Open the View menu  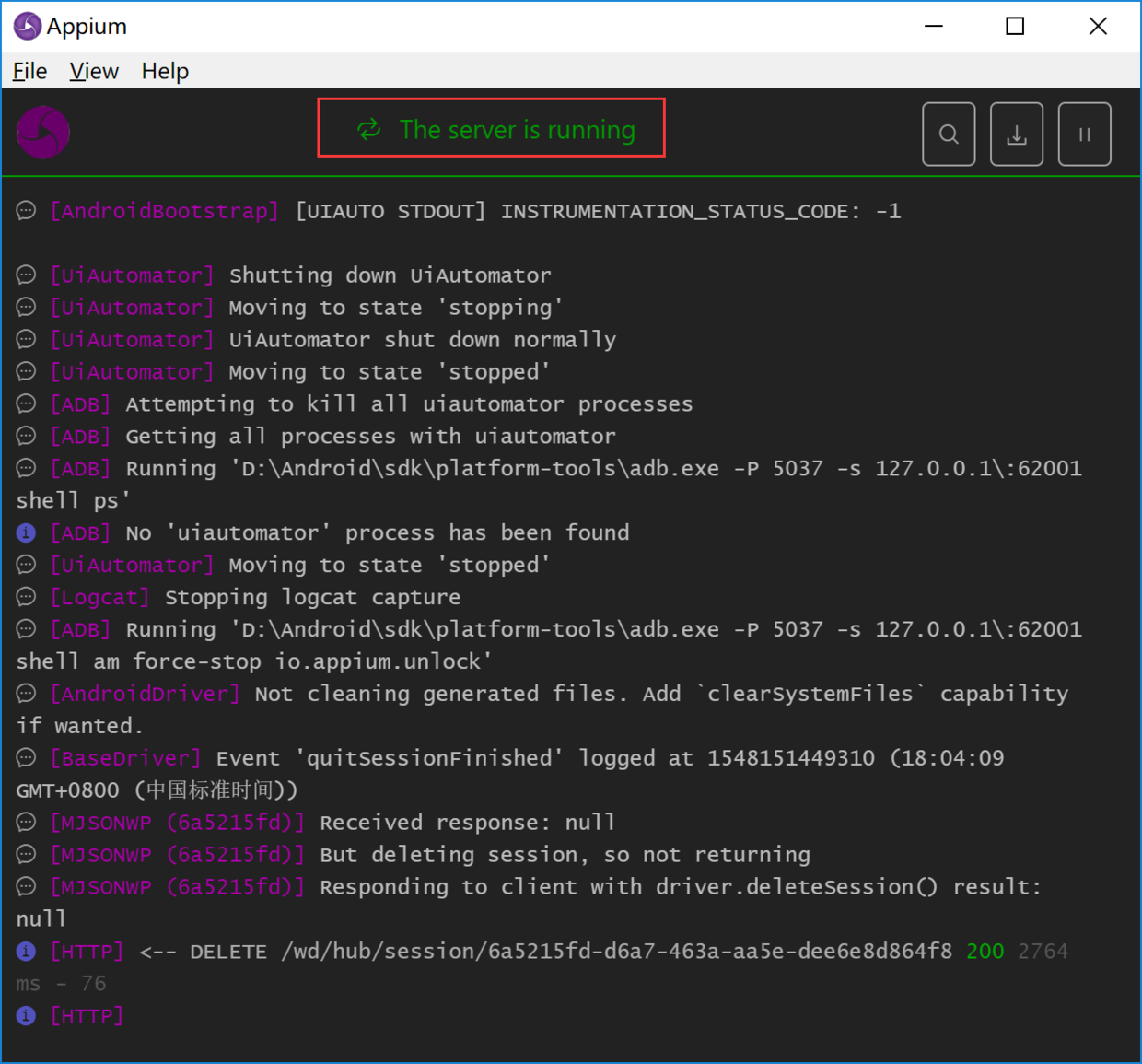94,71
